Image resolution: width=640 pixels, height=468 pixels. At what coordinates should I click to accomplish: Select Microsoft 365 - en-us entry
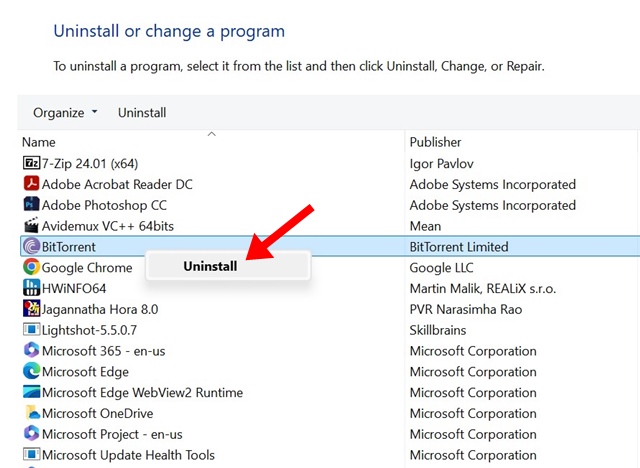coord(104,351)
